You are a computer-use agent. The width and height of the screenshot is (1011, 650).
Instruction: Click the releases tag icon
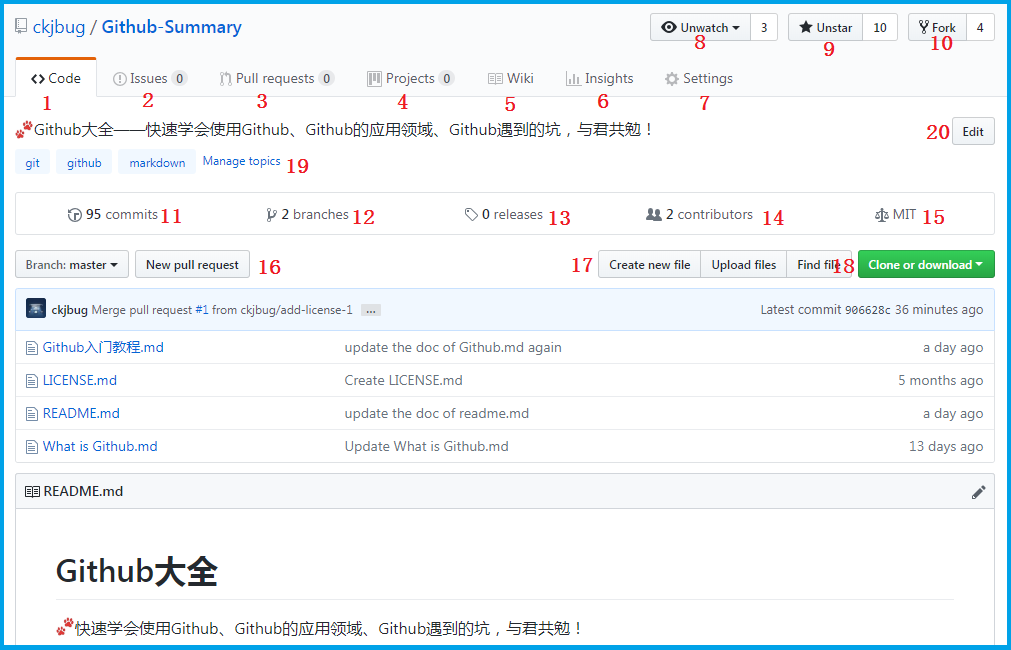click(x=471, y=215)
